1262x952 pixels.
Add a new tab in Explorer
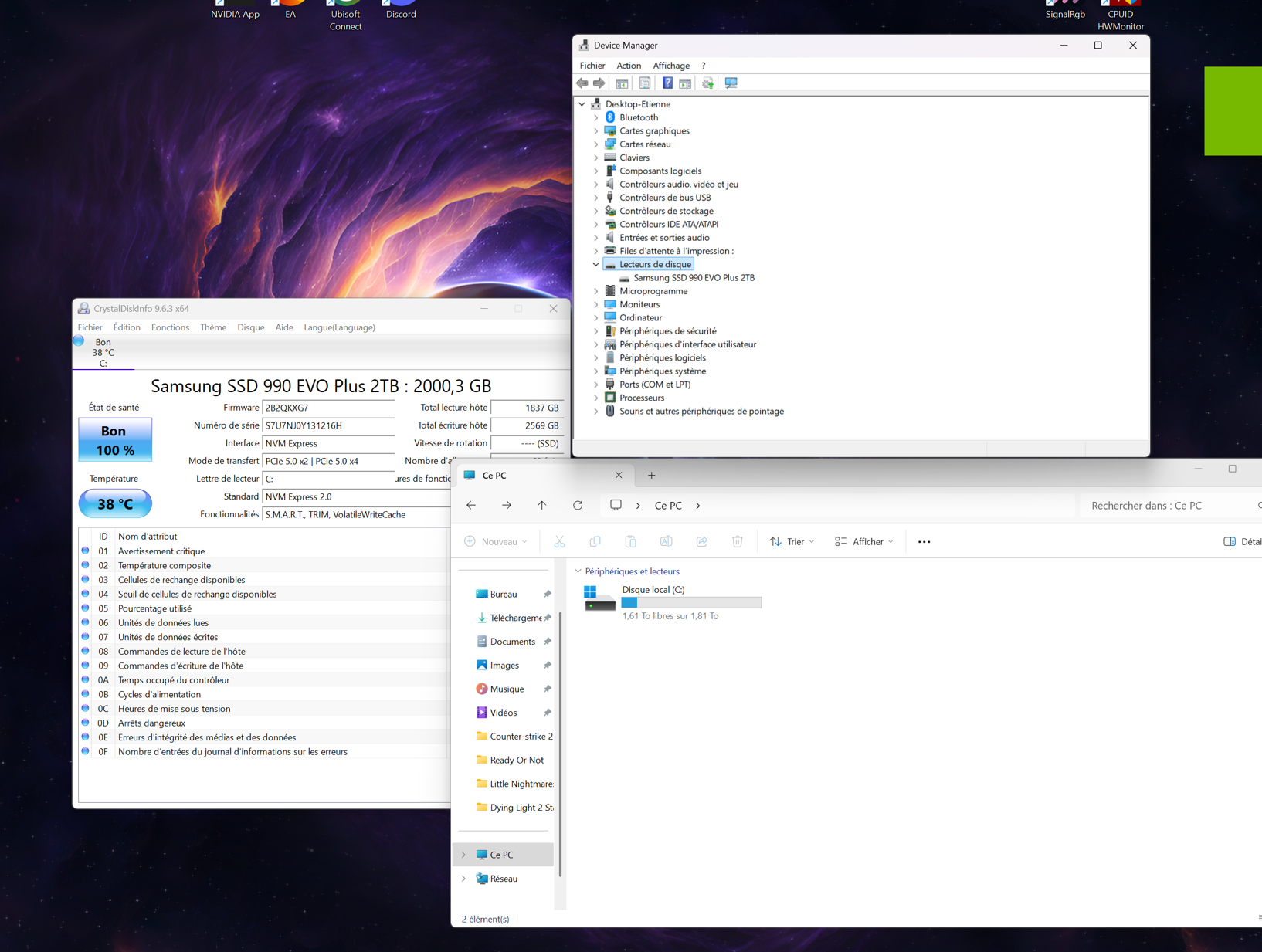[x=651, y=476]
